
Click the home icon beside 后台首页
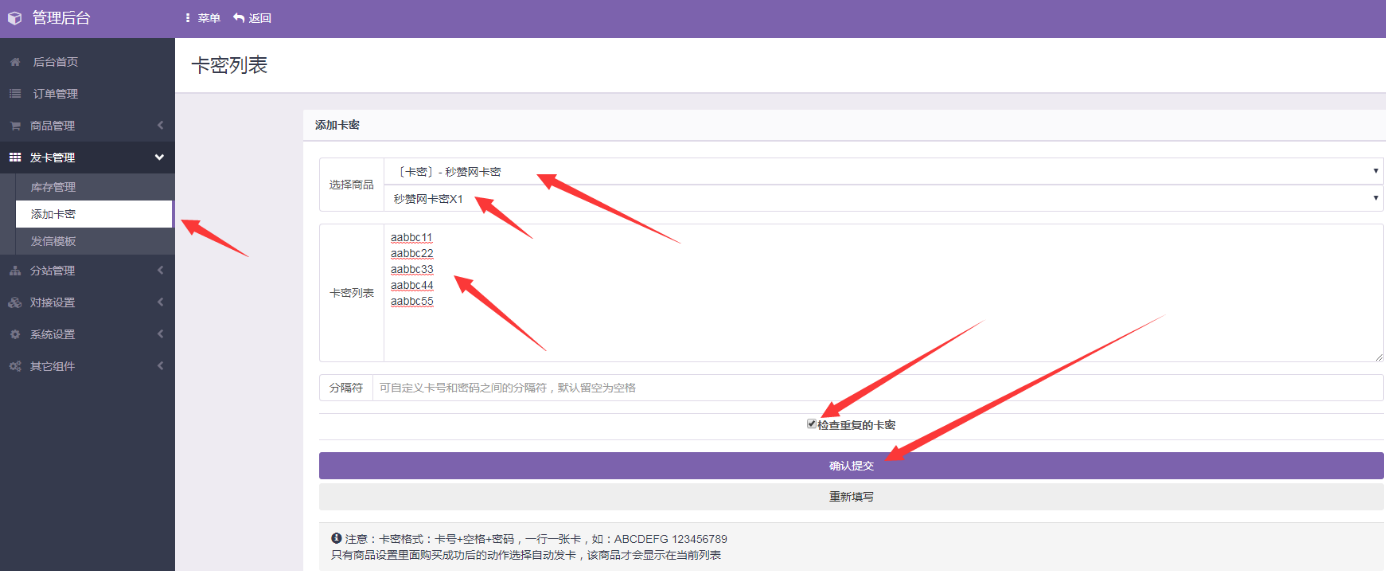pyautogui.click(x=15, y=62)
